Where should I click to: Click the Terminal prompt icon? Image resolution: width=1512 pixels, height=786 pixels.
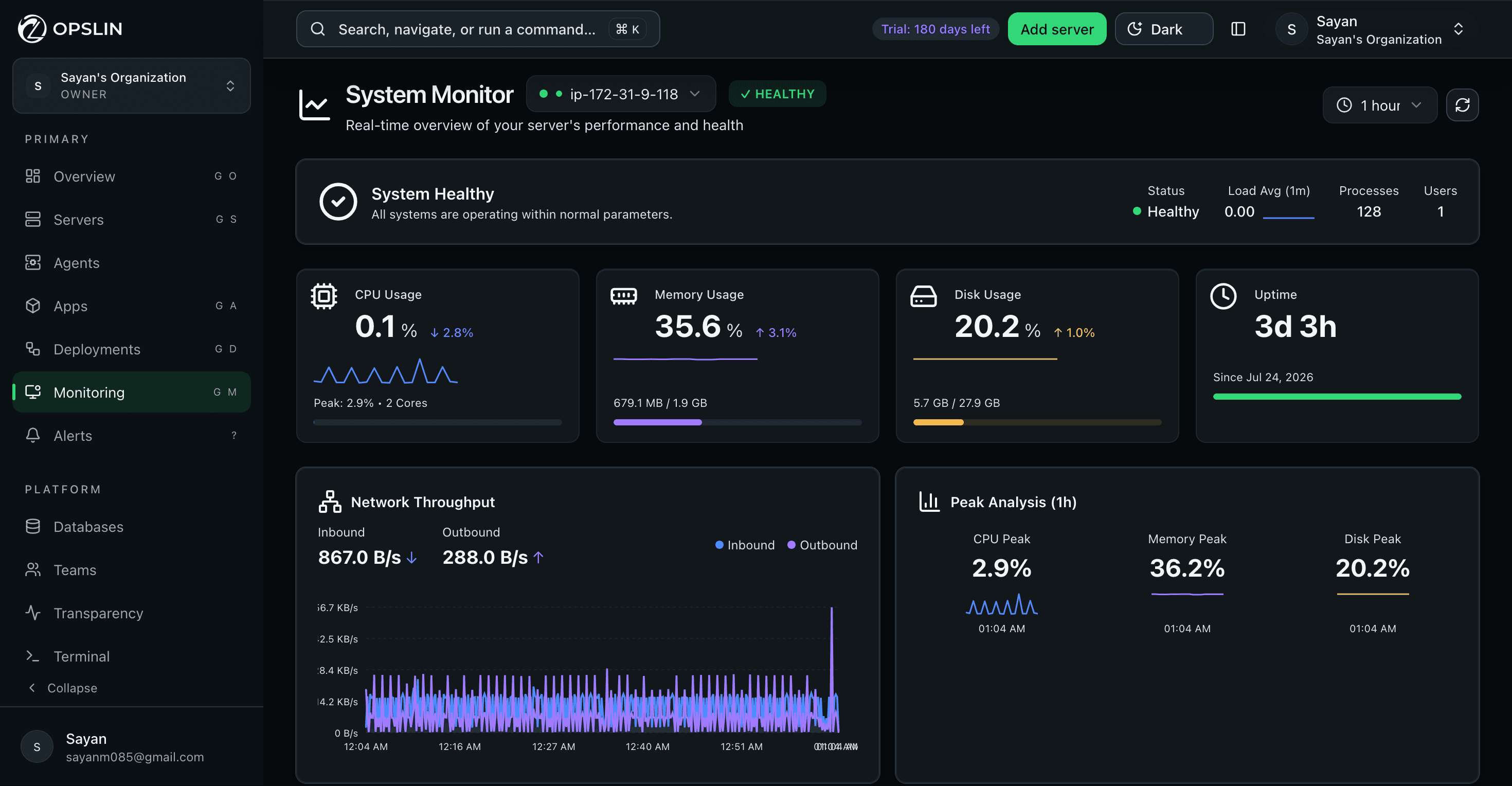pyautogui.click(x=33, y=656)
